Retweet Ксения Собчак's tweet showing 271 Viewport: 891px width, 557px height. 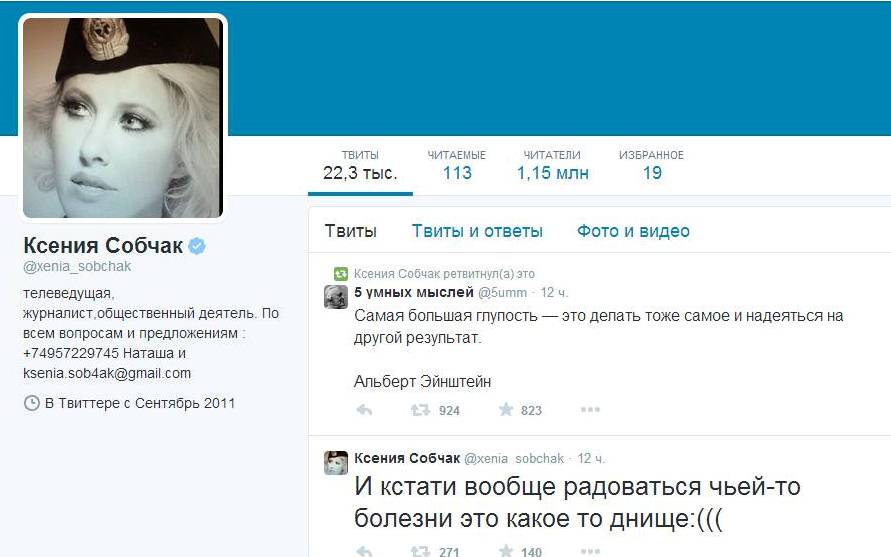(420, 551)
